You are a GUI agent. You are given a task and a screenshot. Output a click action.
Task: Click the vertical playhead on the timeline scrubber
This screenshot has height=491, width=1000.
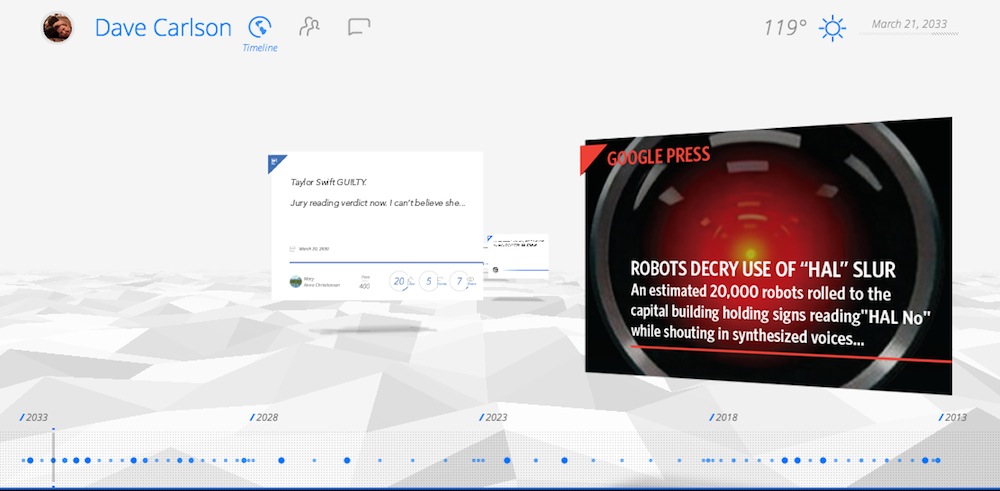click(53, 457)
